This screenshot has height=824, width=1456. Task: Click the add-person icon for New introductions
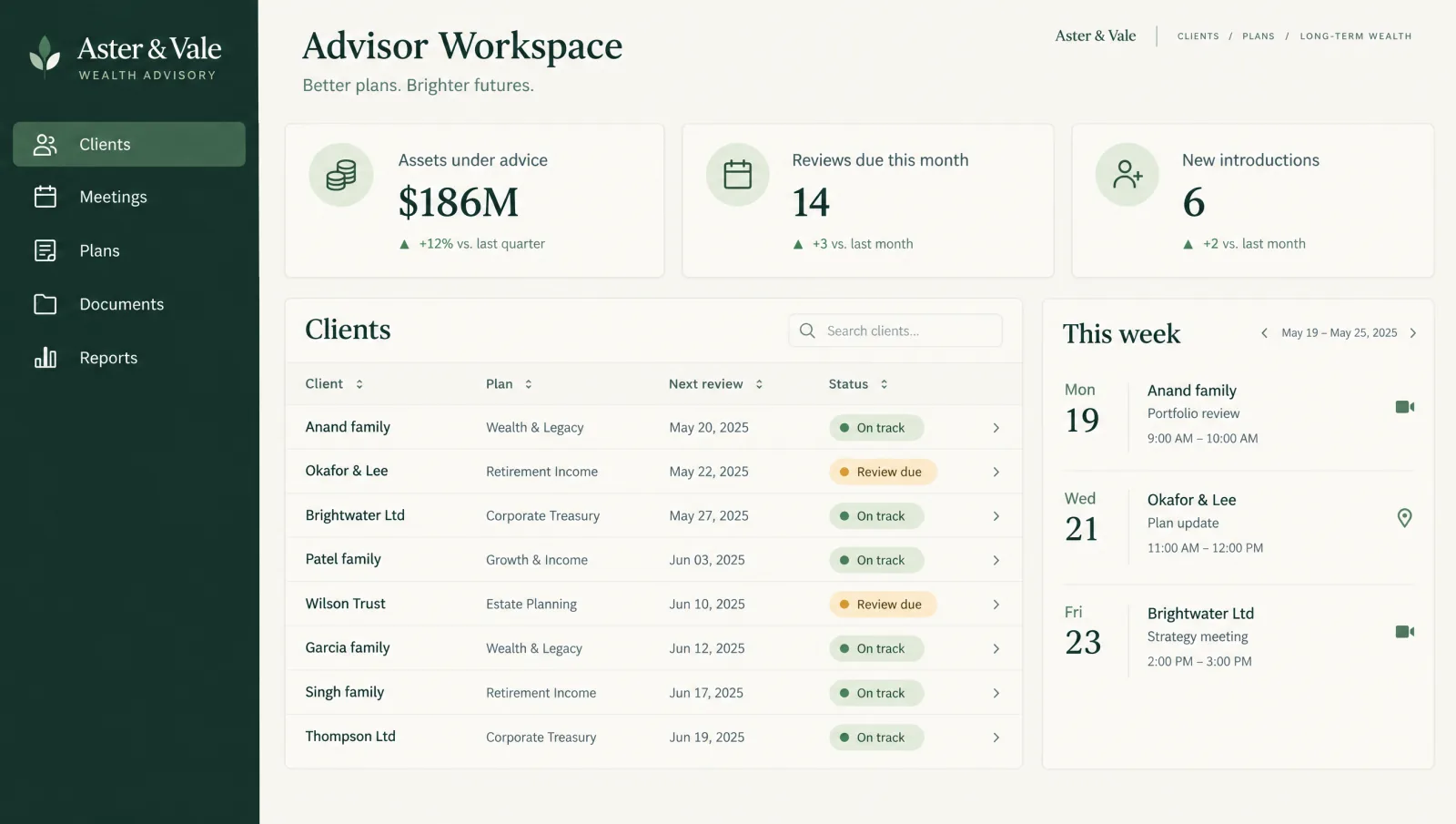[1127, 174]
